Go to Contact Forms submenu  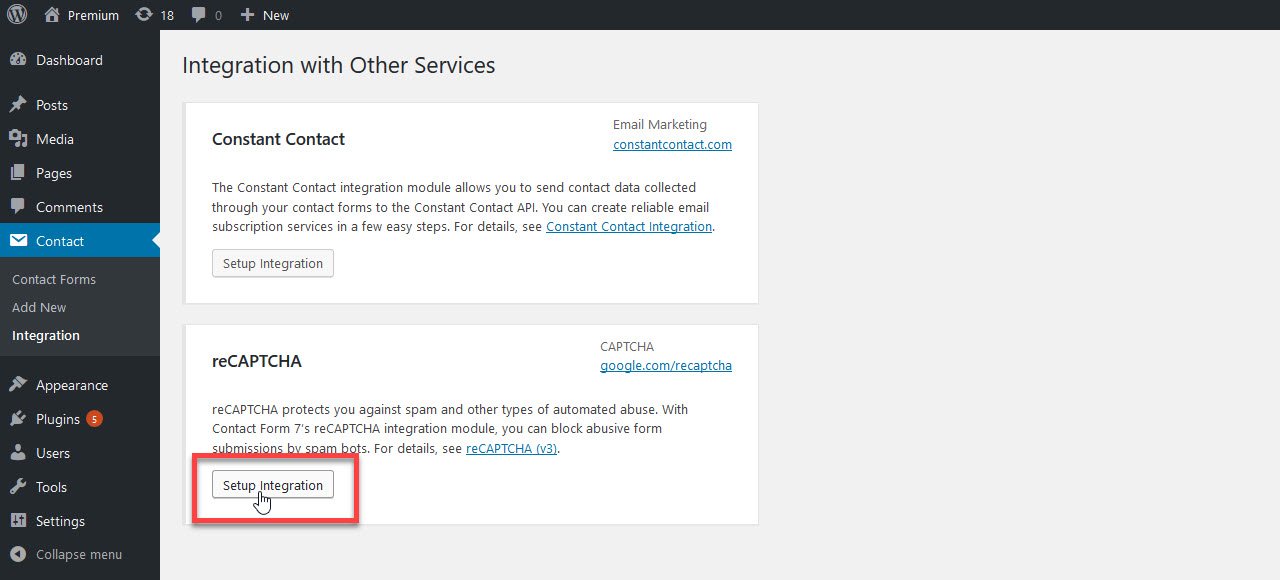[x=54, y=279]
